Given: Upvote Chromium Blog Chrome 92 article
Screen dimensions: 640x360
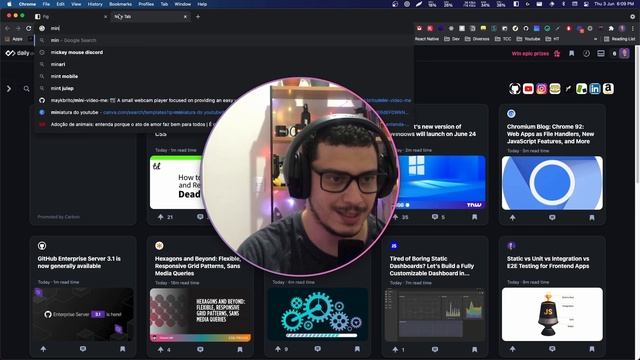Looking at the screenshot, I should 513,218.
